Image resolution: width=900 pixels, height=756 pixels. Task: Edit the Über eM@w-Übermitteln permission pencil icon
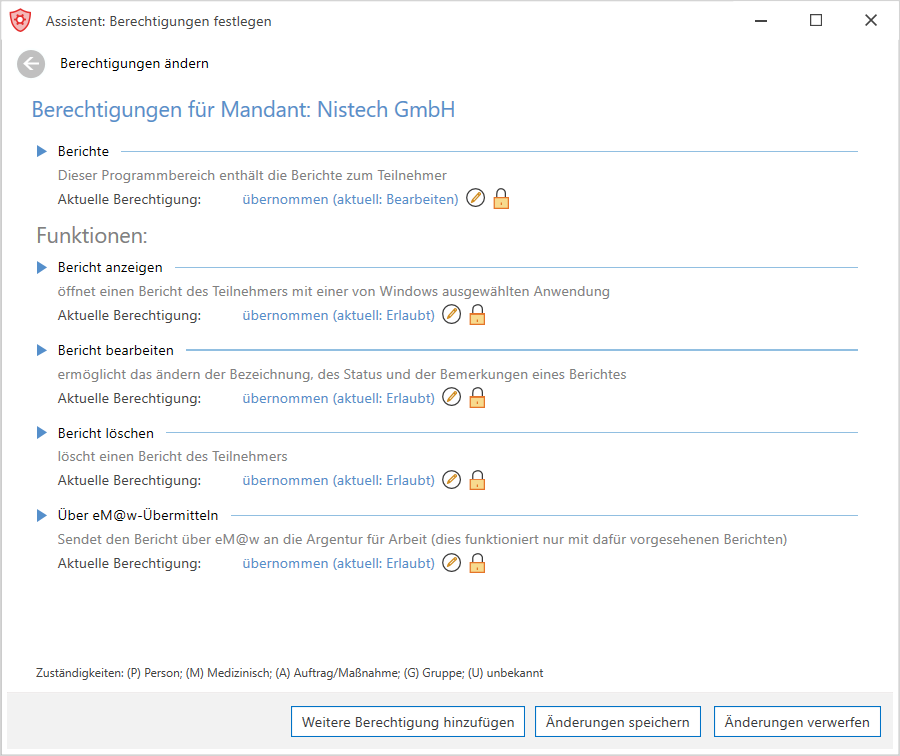point(452,563)
